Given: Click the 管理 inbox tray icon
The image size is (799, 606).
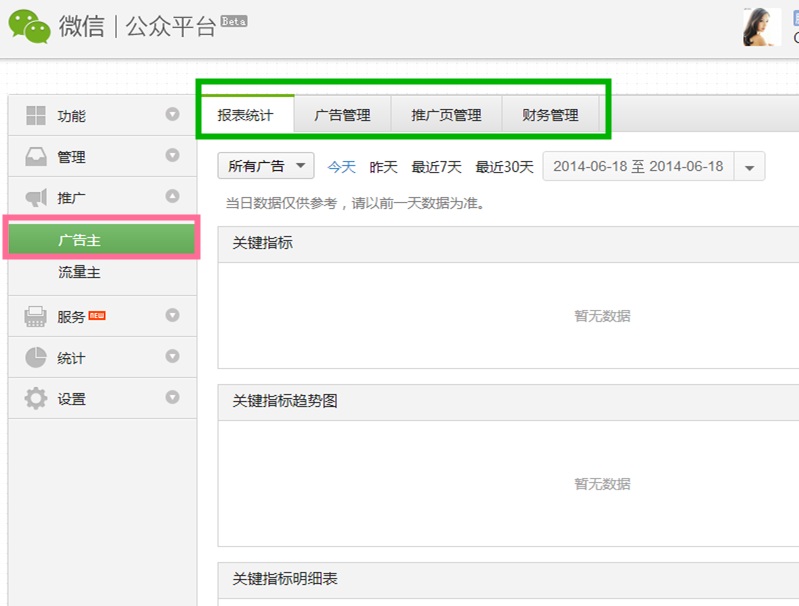Looking at the screenshot, I should point(36,157).
